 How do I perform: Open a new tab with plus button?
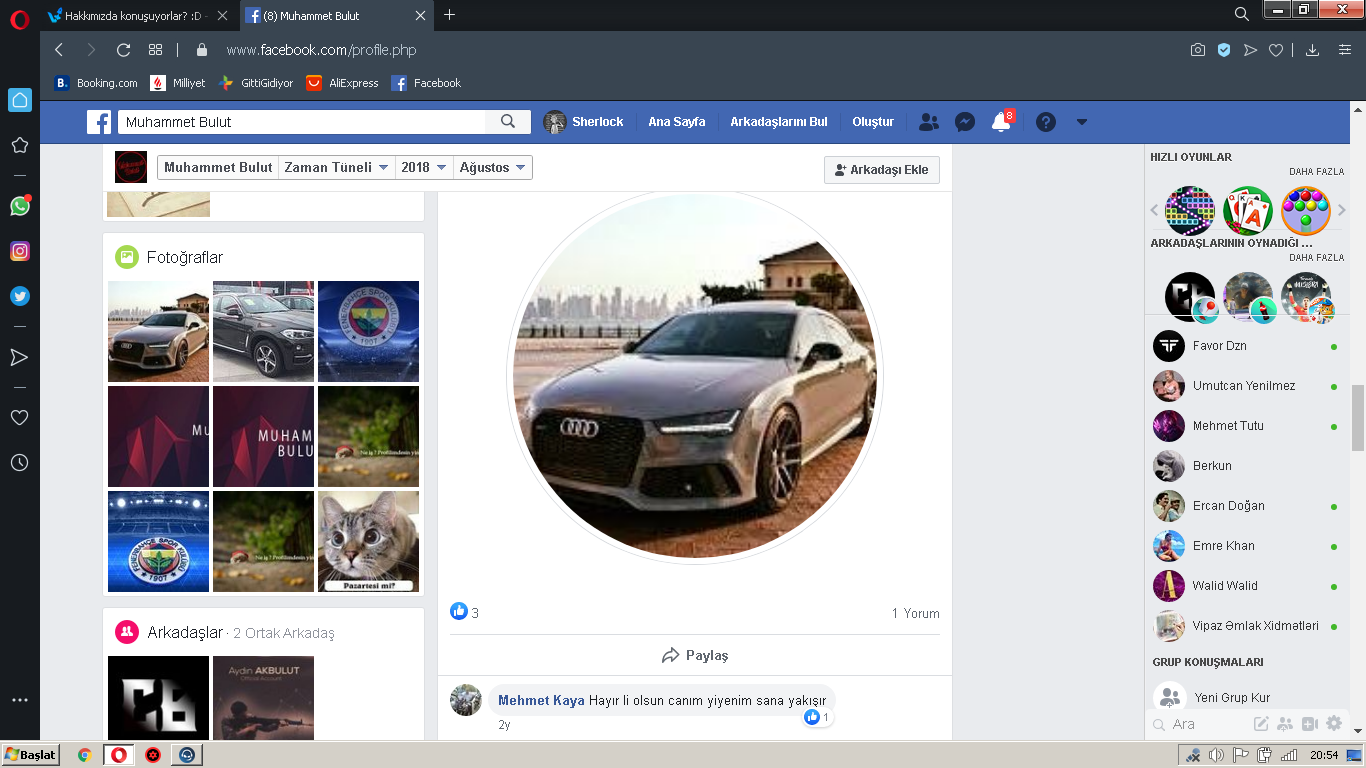450,15
